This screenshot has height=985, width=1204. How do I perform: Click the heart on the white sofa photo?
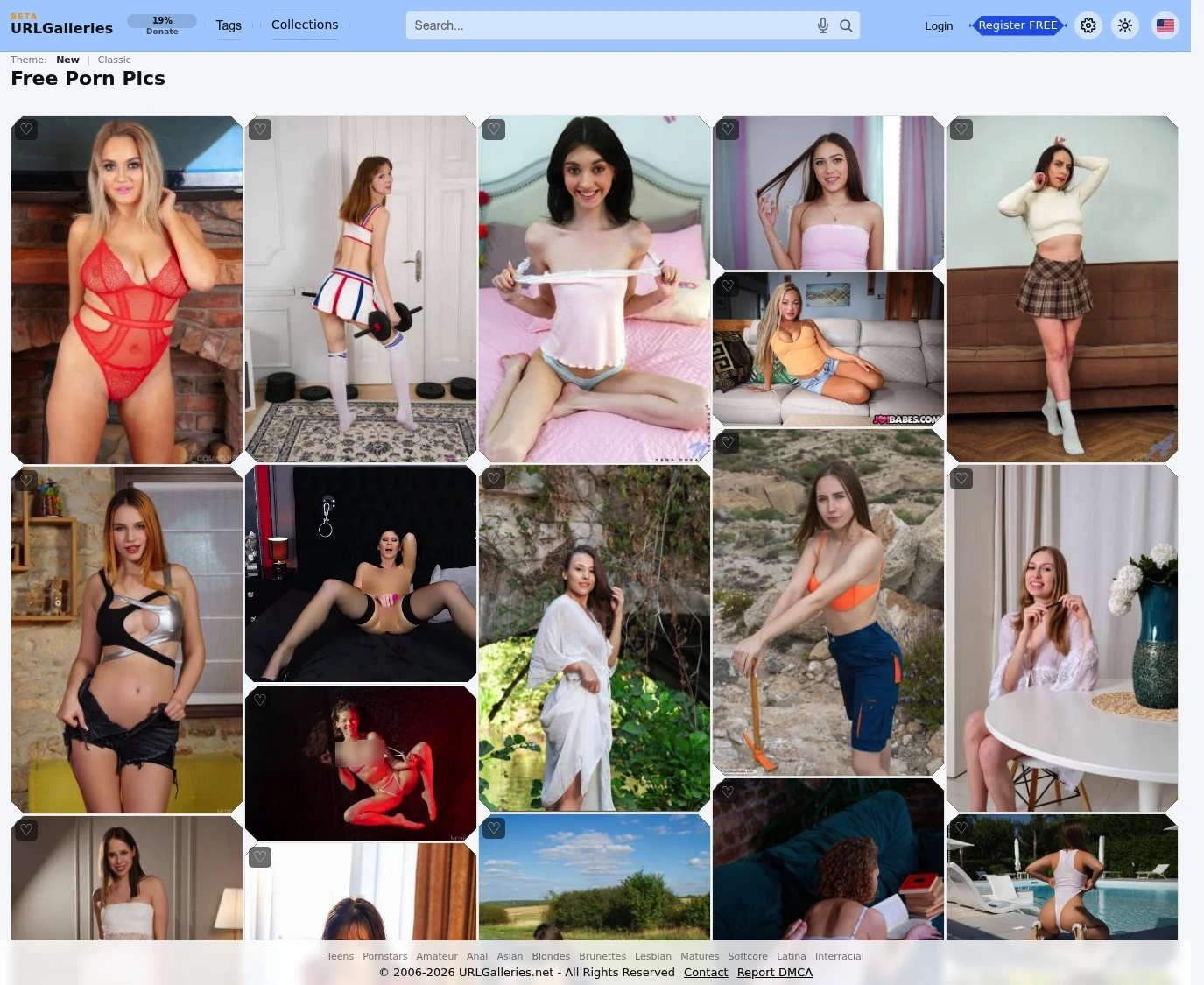point(728,285)
